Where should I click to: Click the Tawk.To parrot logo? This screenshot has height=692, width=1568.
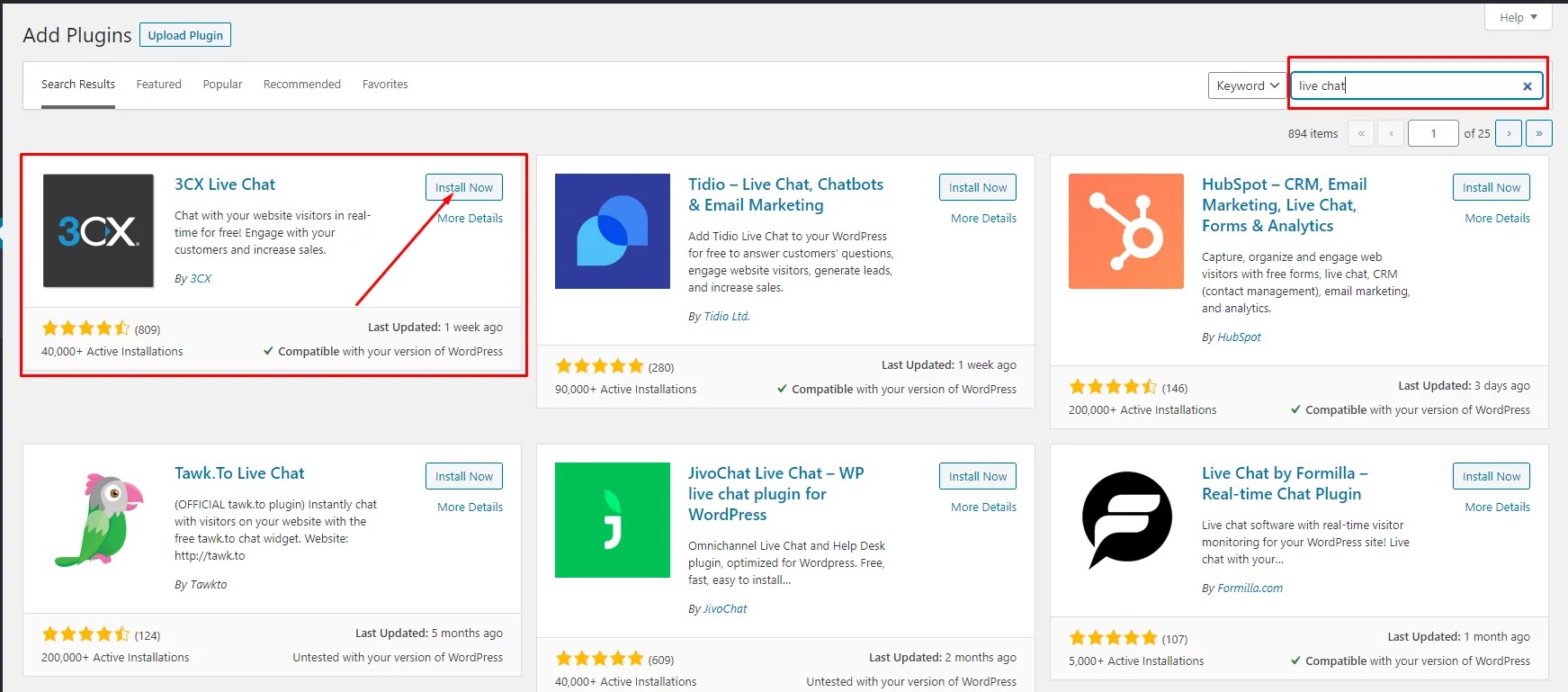[x=98, y=520]
